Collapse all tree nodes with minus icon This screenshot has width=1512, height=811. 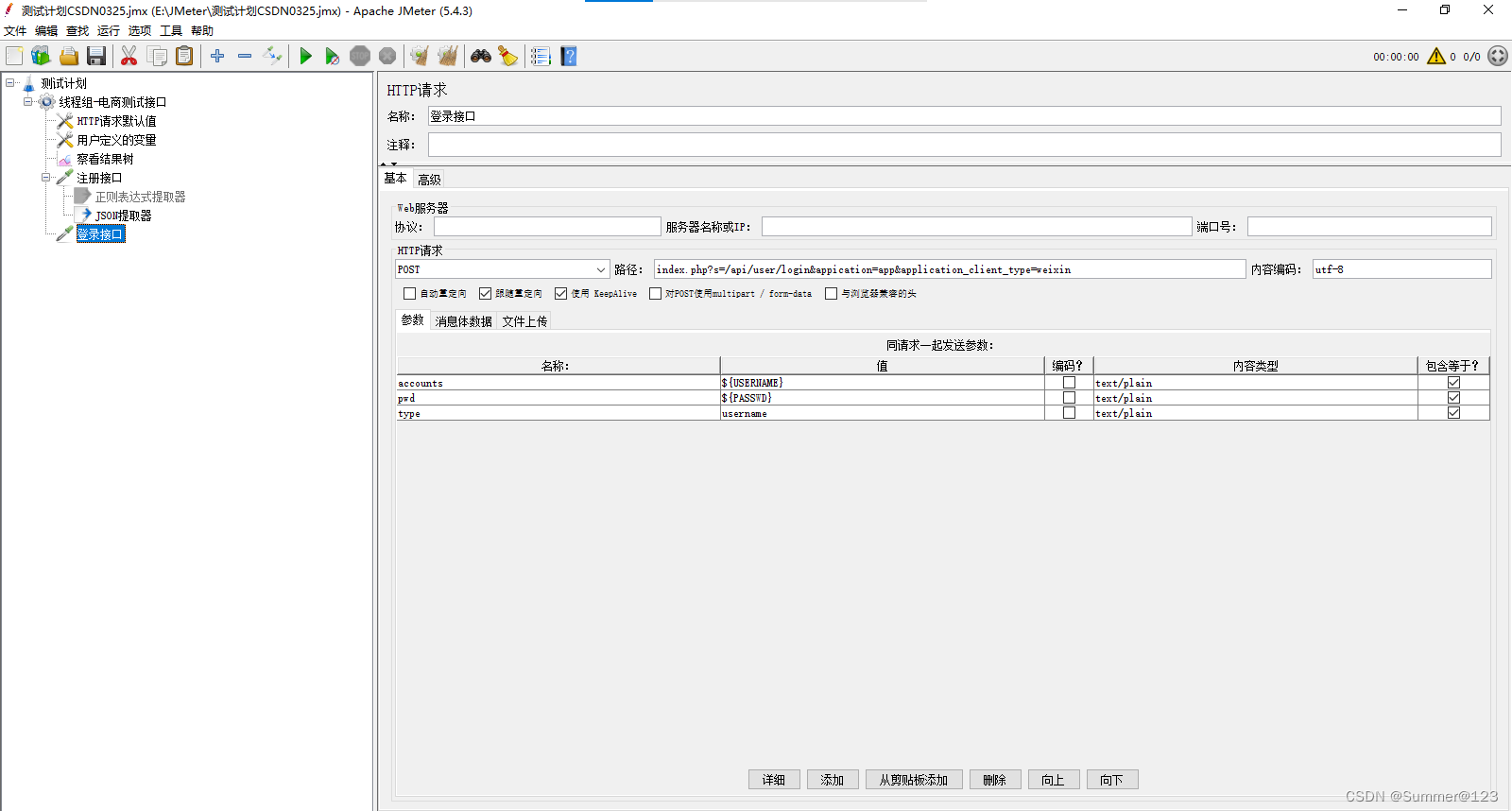(245, 56)
